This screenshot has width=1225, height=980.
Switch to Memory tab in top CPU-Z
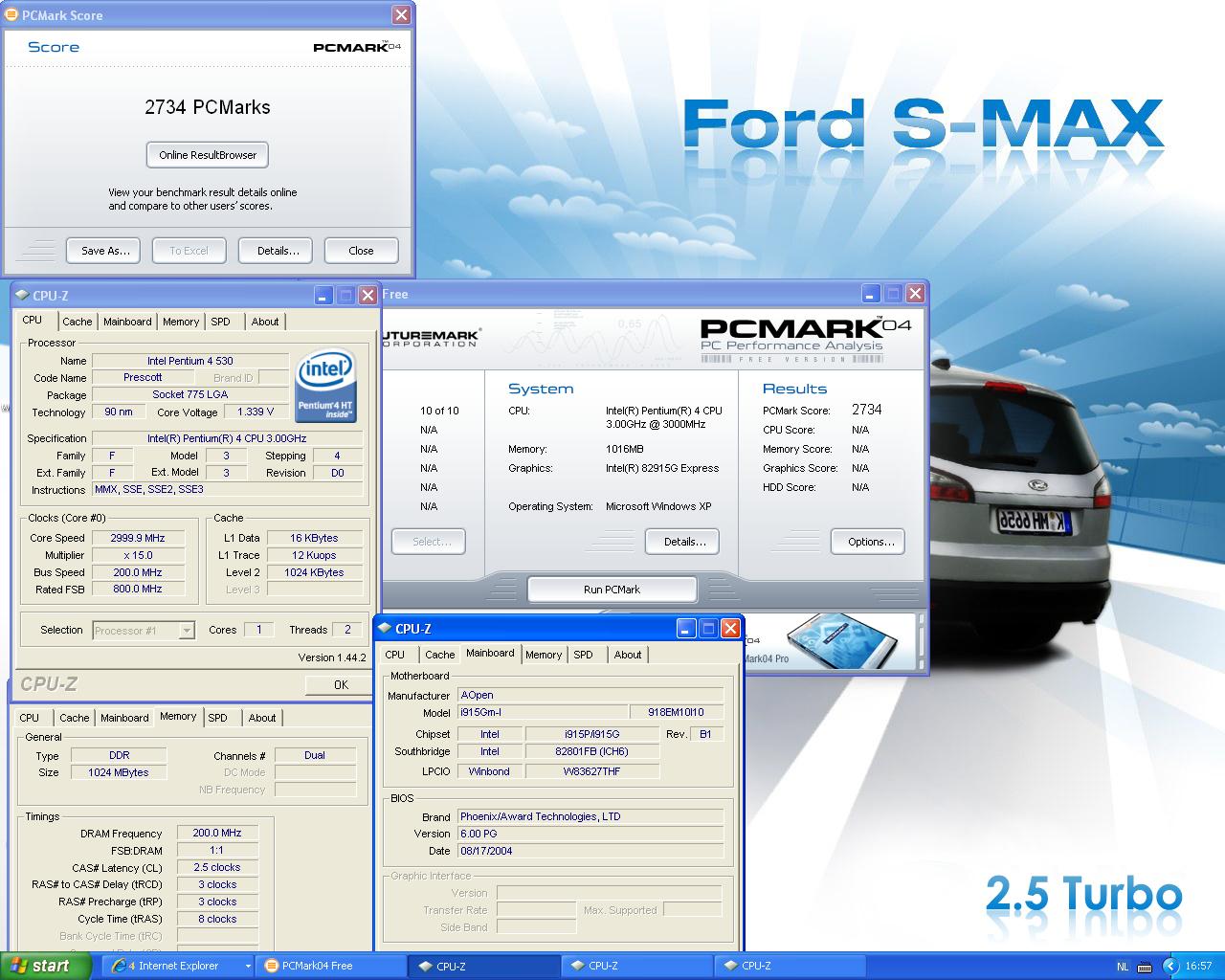[181, 322]
